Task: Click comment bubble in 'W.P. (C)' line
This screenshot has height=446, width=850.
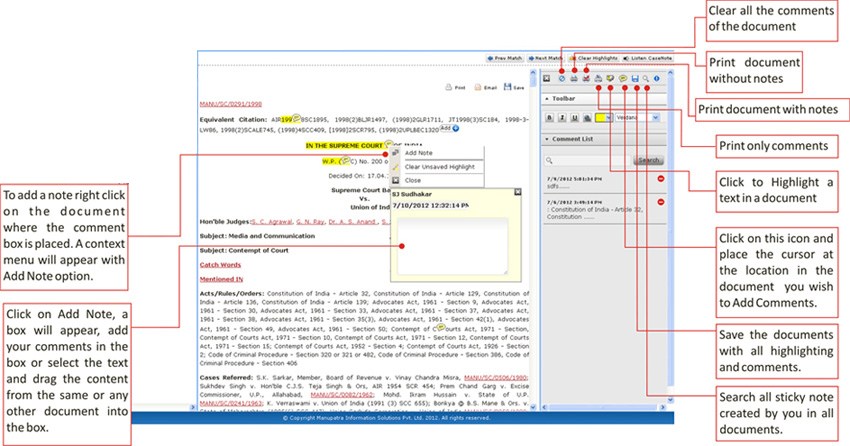Action: (345, 160)
